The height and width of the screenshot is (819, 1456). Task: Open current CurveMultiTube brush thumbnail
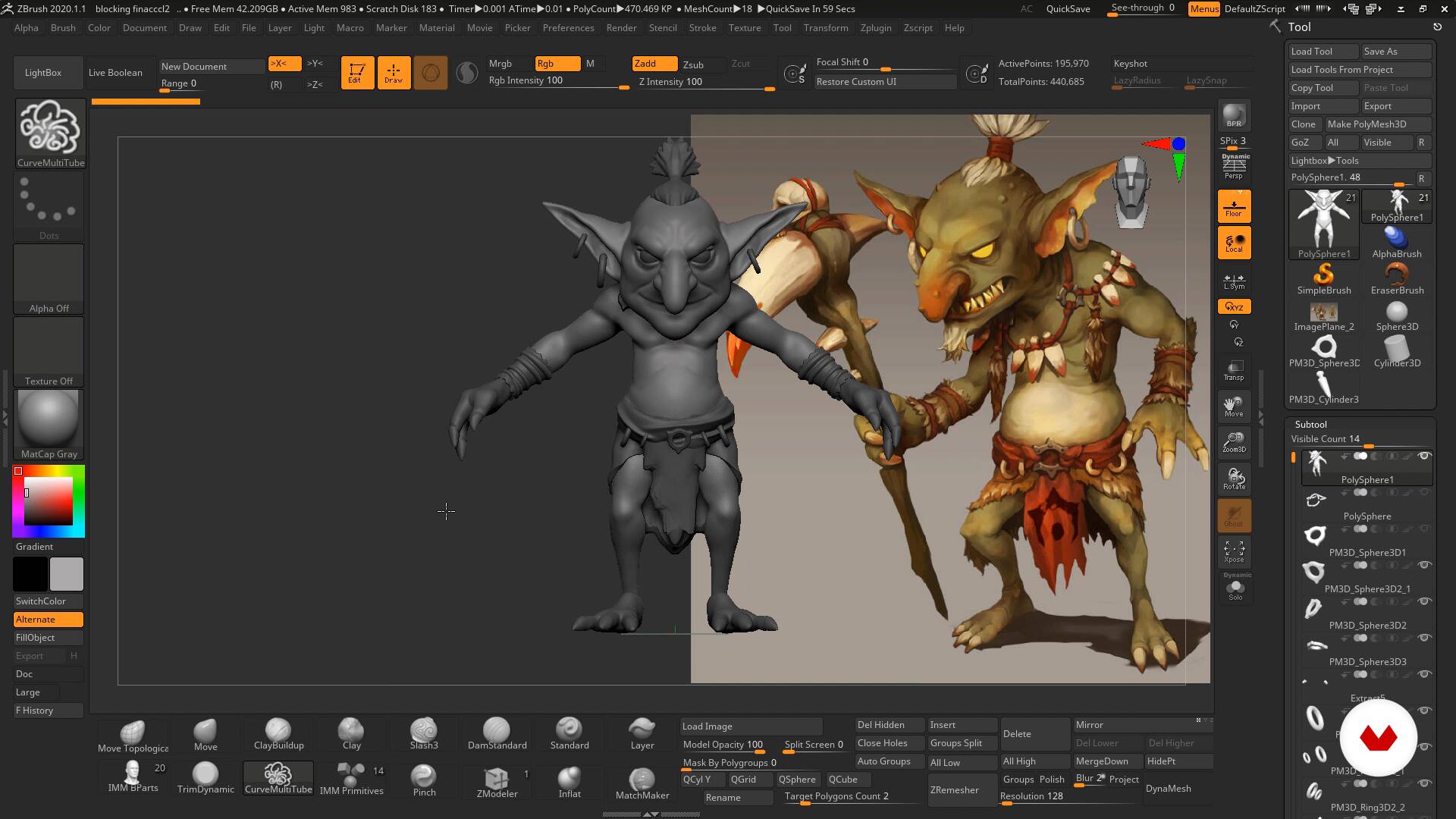point(50,133)
